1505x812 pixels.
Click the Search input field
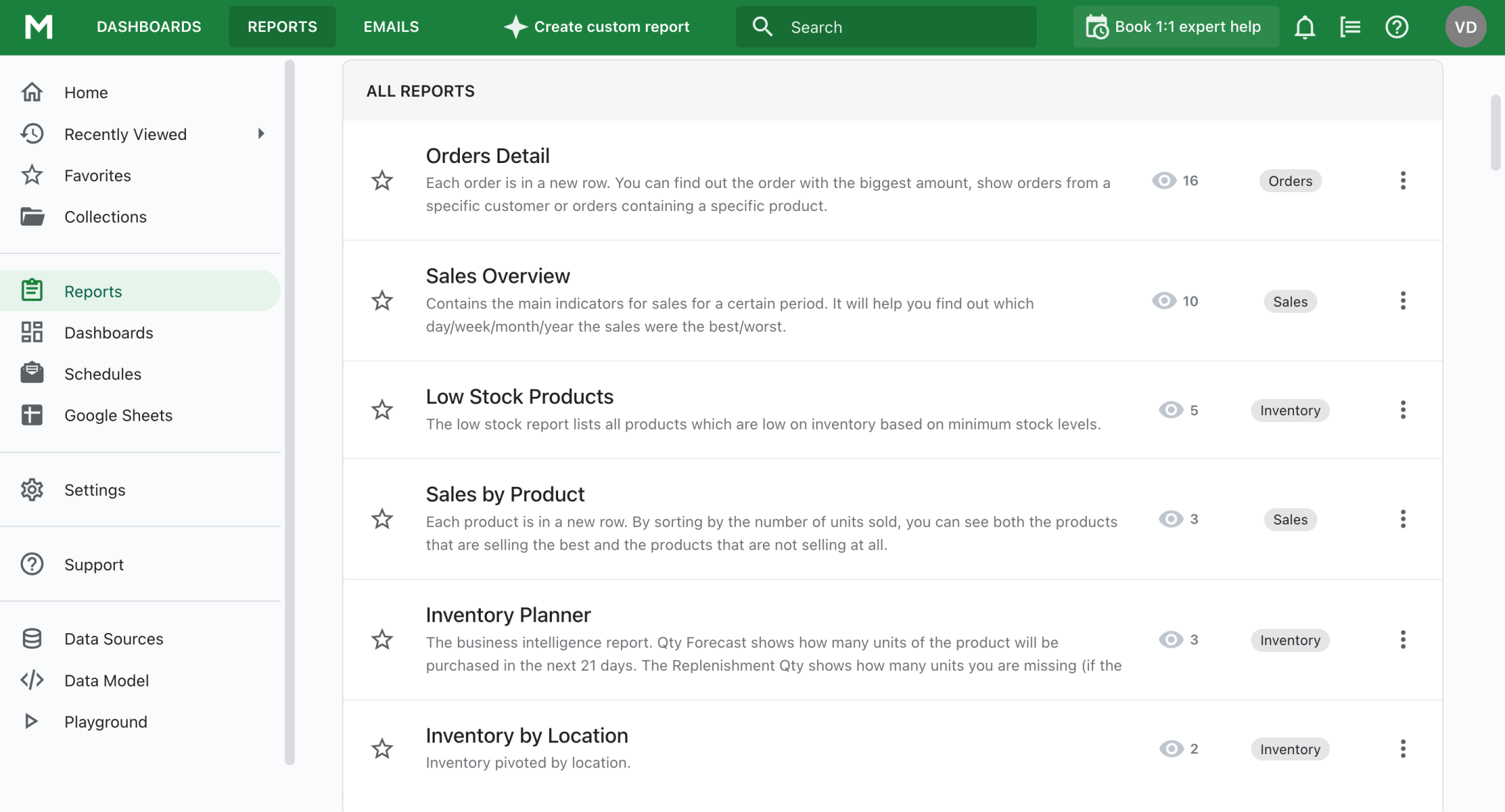(x=899, y=27)
